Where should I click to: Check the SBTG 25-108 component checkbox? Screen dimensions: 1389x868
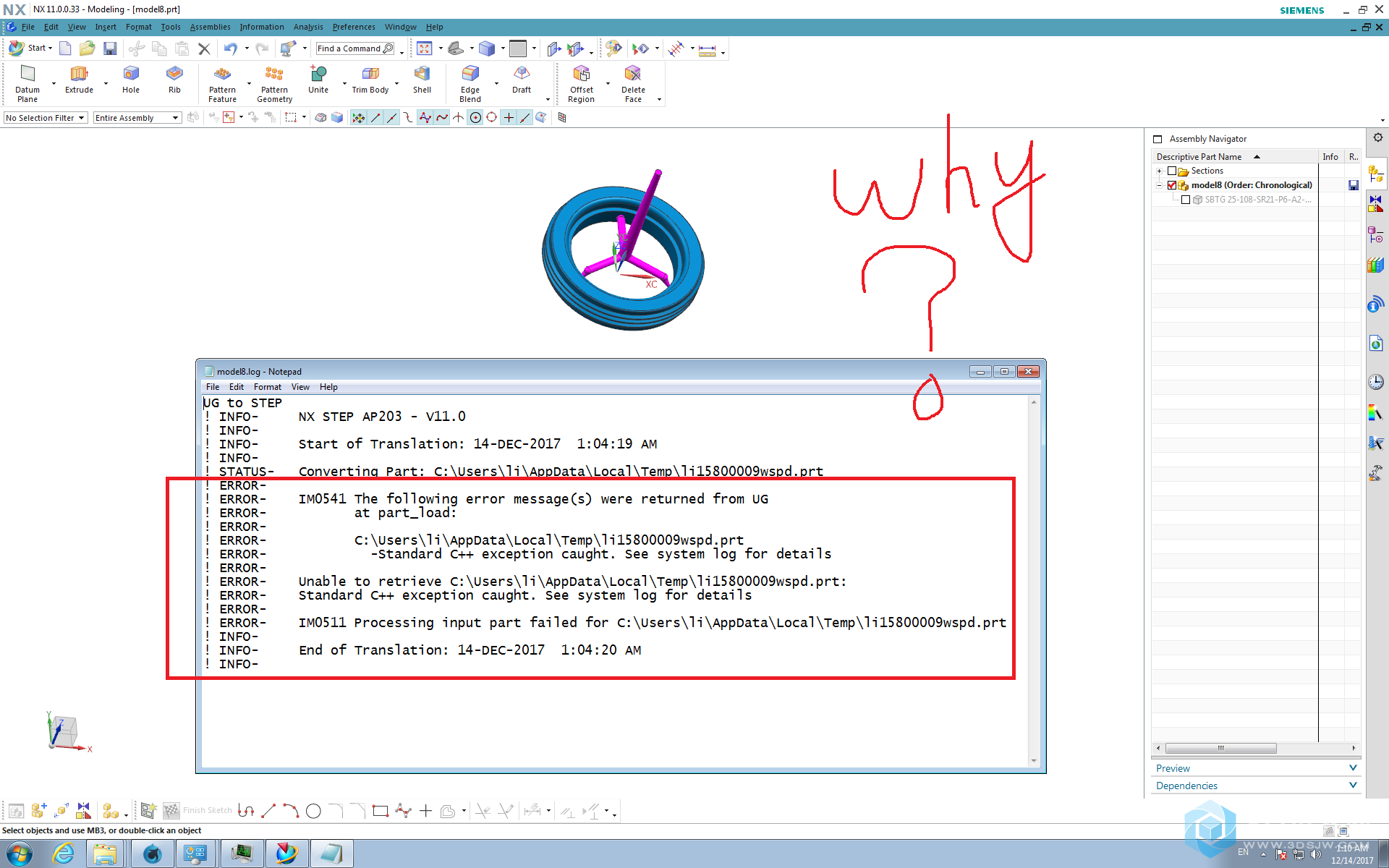(1186, 200)
